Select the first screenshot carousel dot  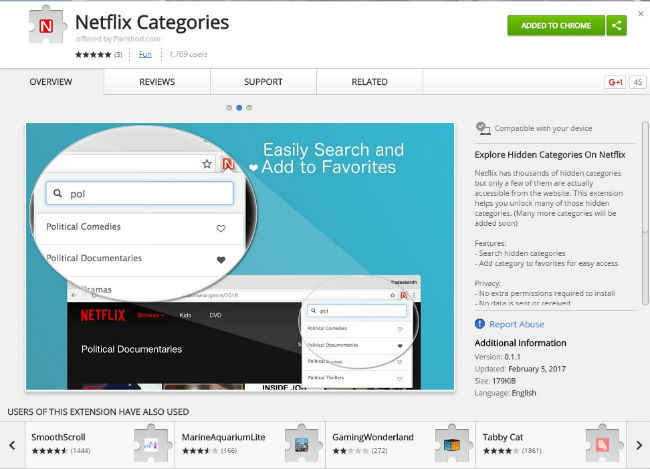coord(229,108)
